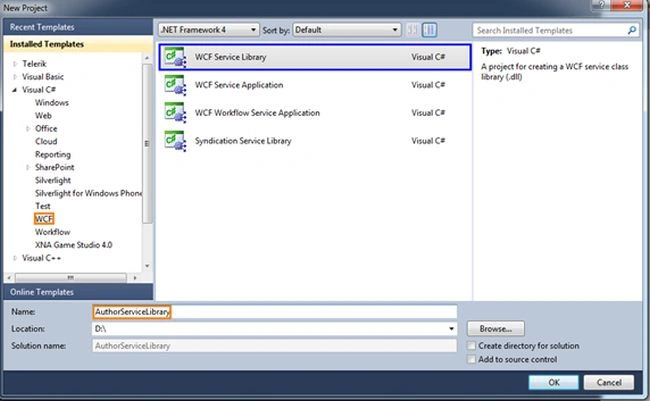Open the .NET Framework 4 dropdown
Screen dimensions: 650x401
(x=209, y=30)
